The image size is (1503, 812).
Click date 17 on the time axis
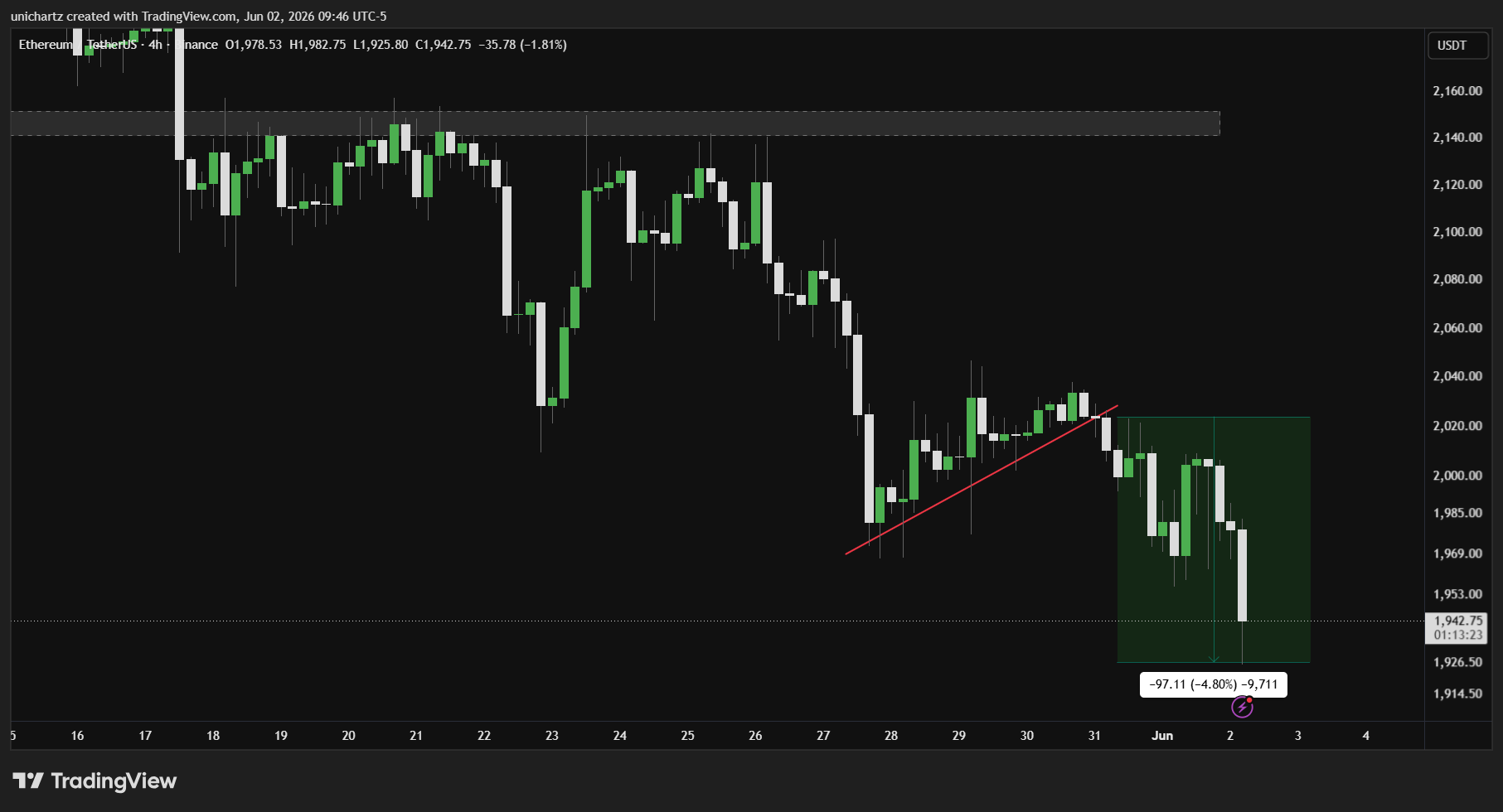point(145,736)
